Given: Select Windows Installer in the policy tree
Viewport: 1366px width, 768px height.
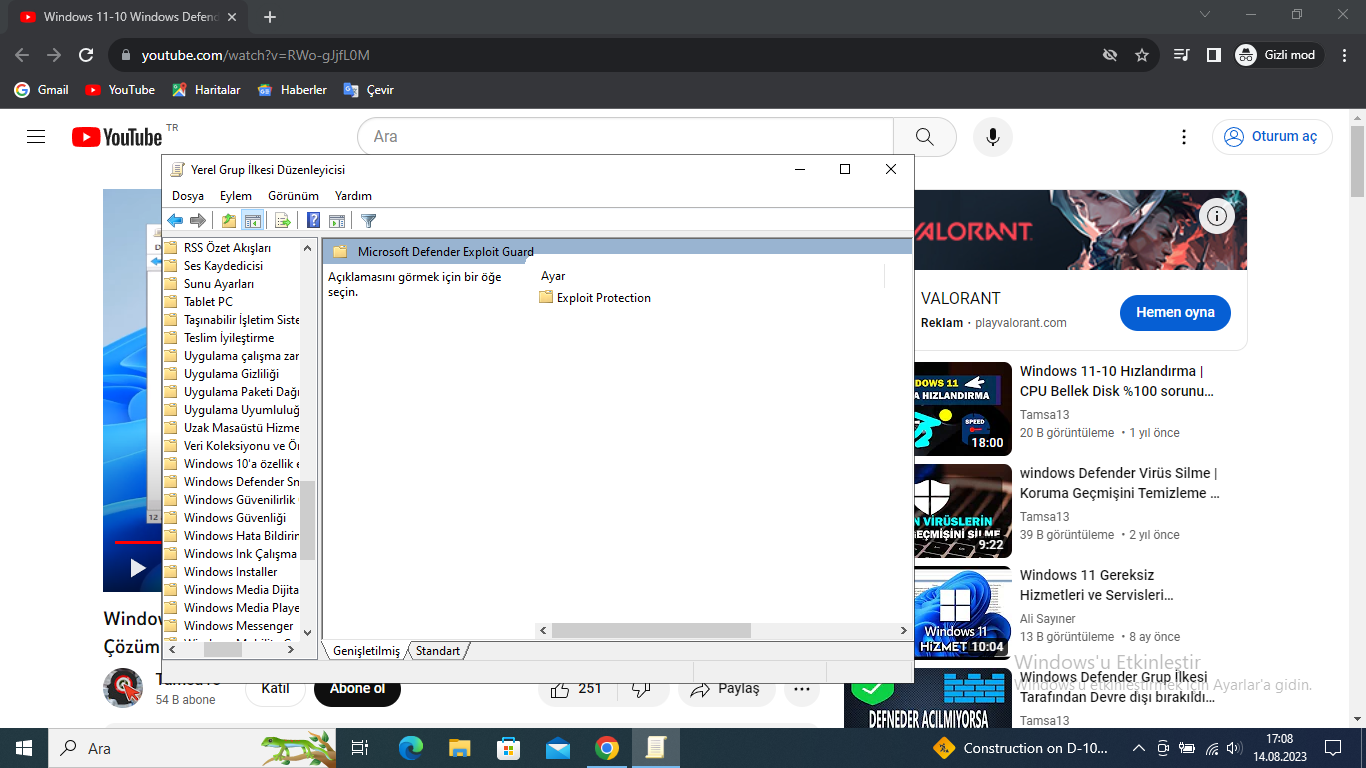Looking at the screenshot, I should click(x=230, y=572).
